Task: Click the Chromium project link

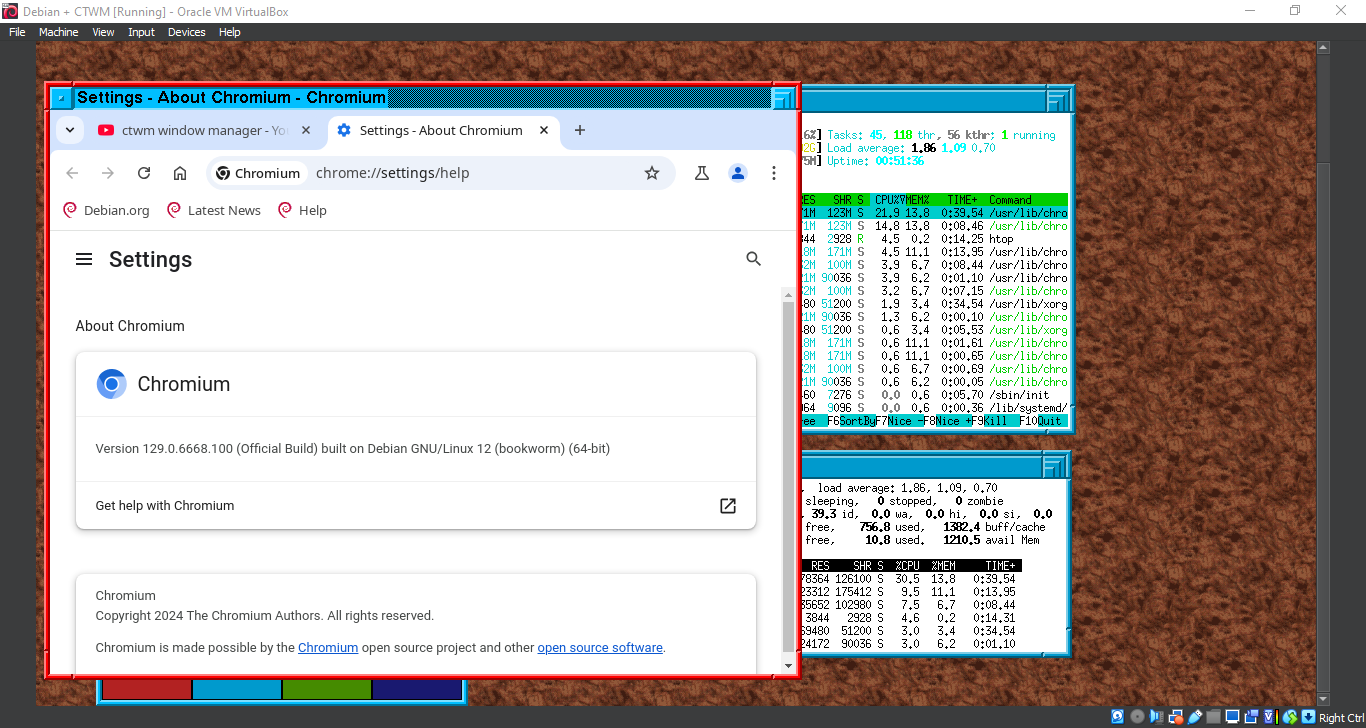Action: pyautogui.click(x=328, y=647)
